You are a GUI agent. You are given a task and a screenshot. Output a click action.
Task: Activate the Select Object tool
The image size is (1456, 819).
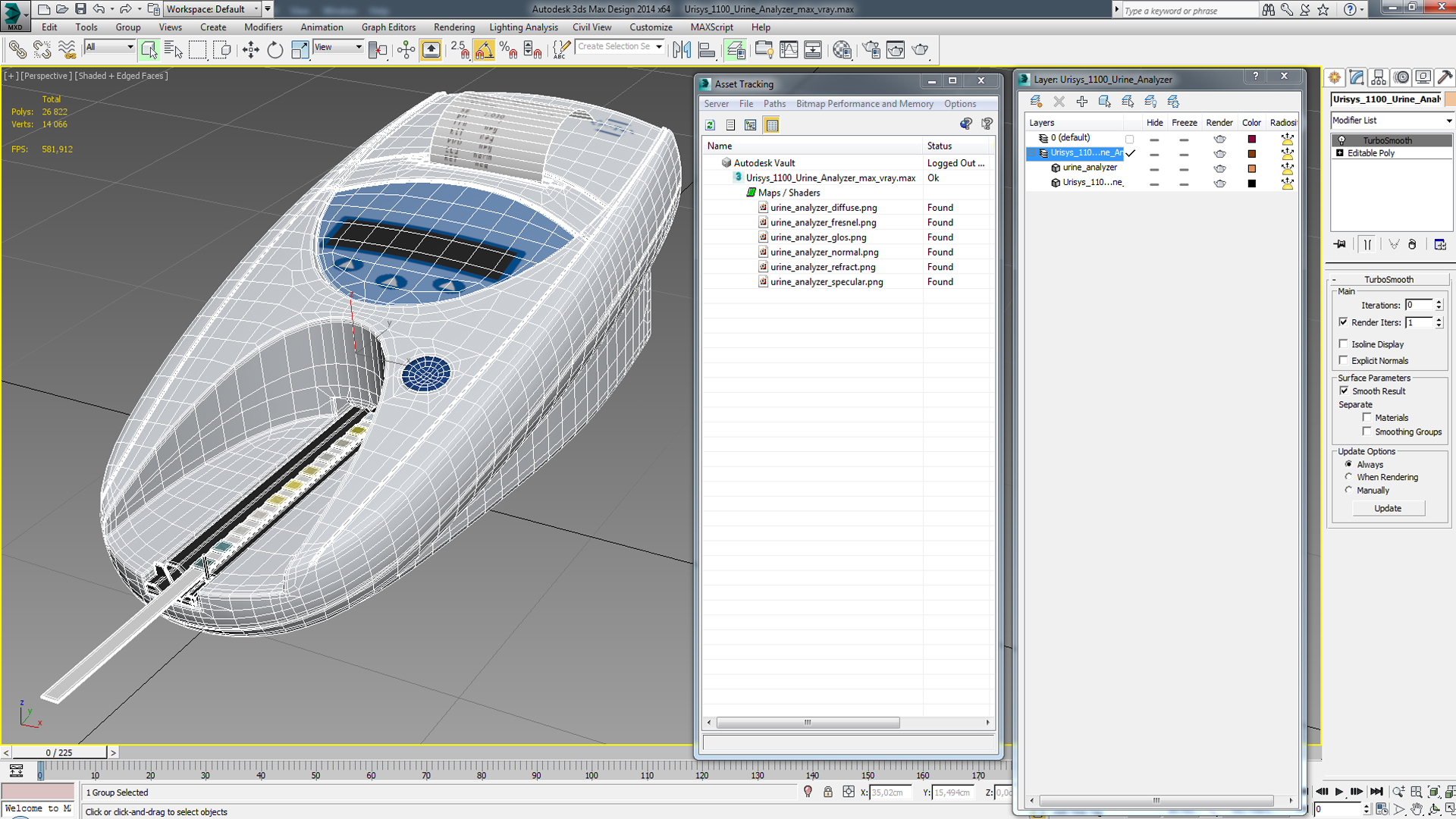click(x=149, y=50)
